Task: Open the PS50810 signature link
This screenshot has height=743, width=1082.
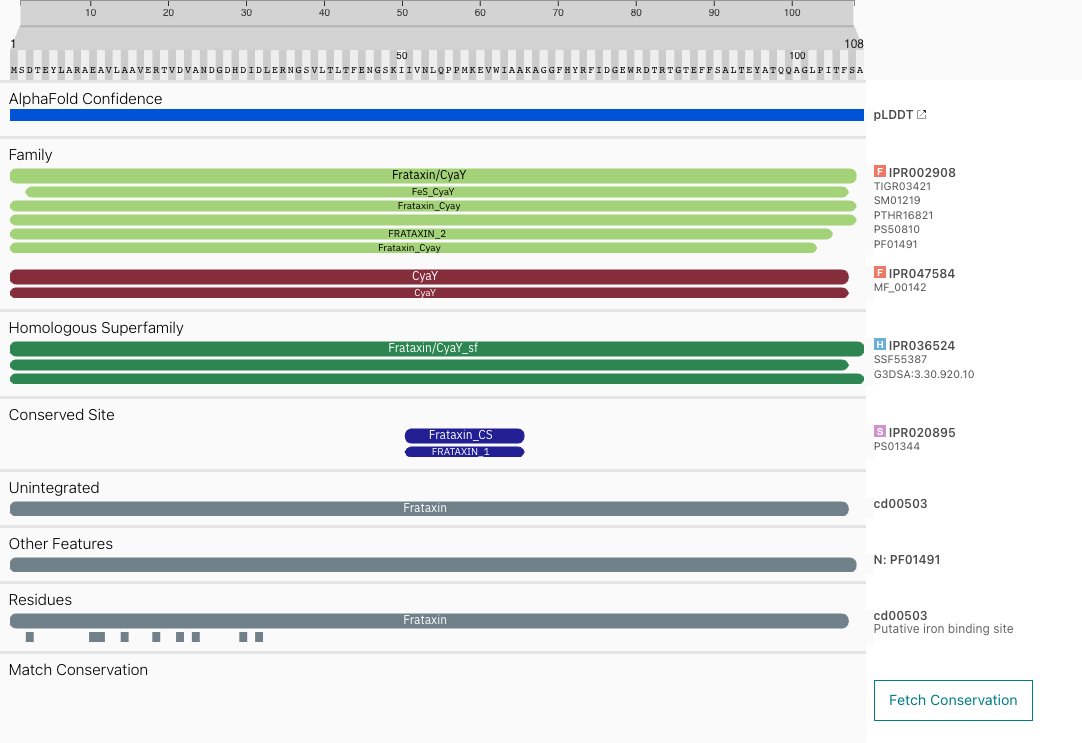Action: 896,230
